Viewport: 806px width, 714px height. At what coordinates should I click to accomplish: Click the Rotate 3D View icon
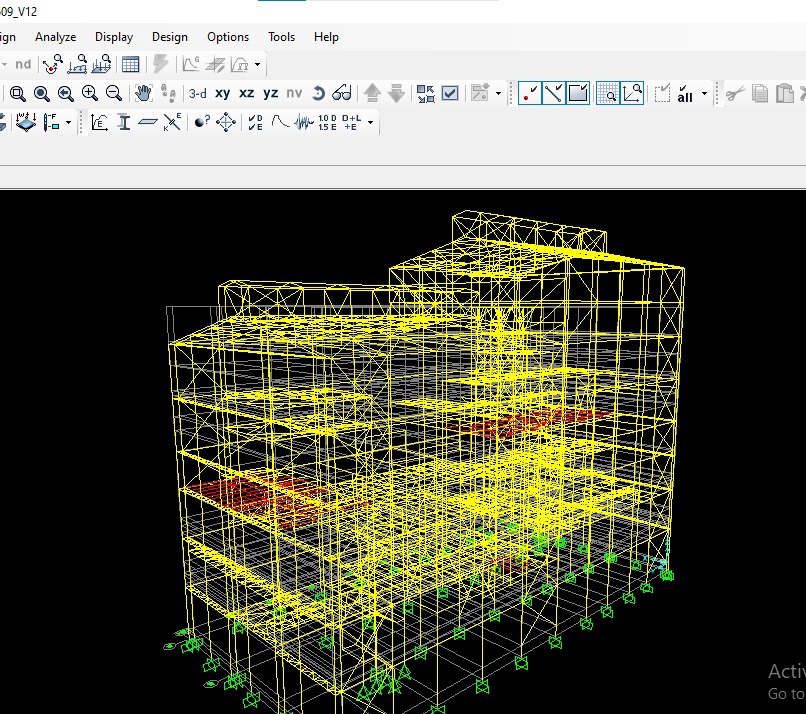pos(318,93)
